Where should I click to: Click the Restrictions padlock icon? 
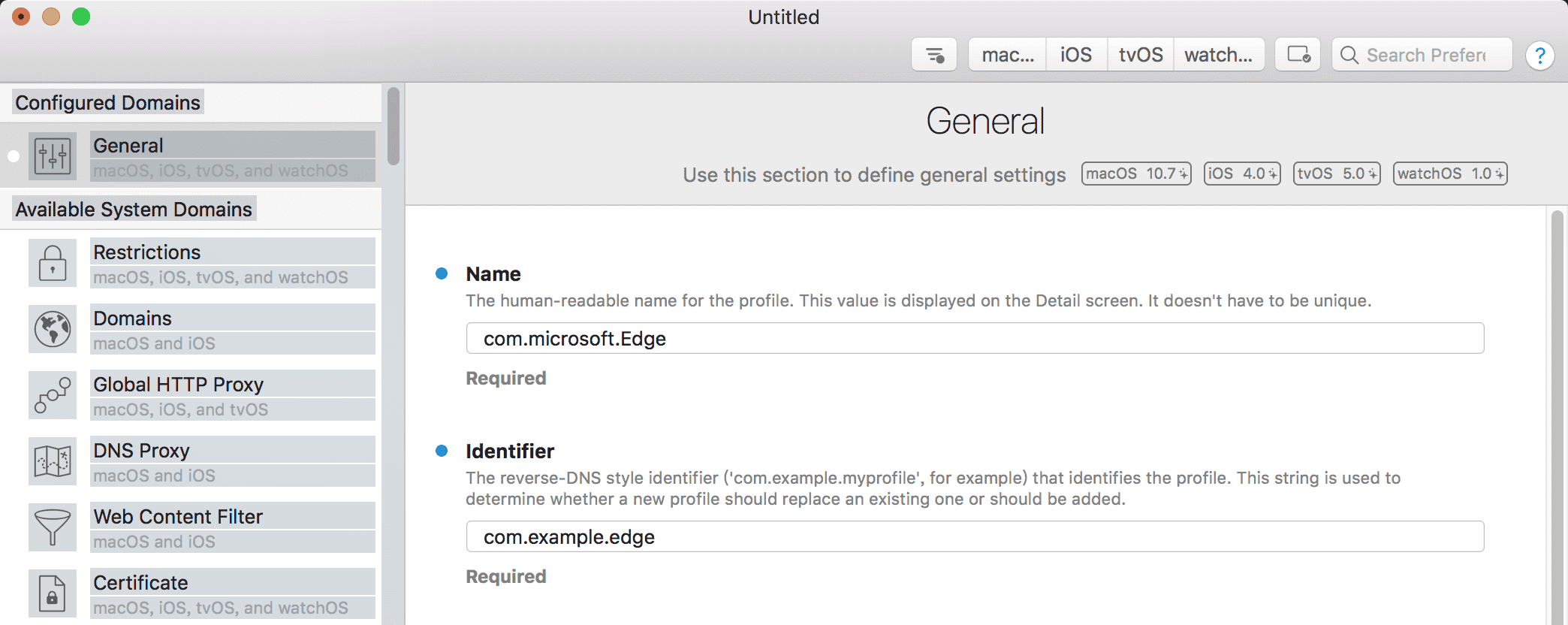[53, 263]
